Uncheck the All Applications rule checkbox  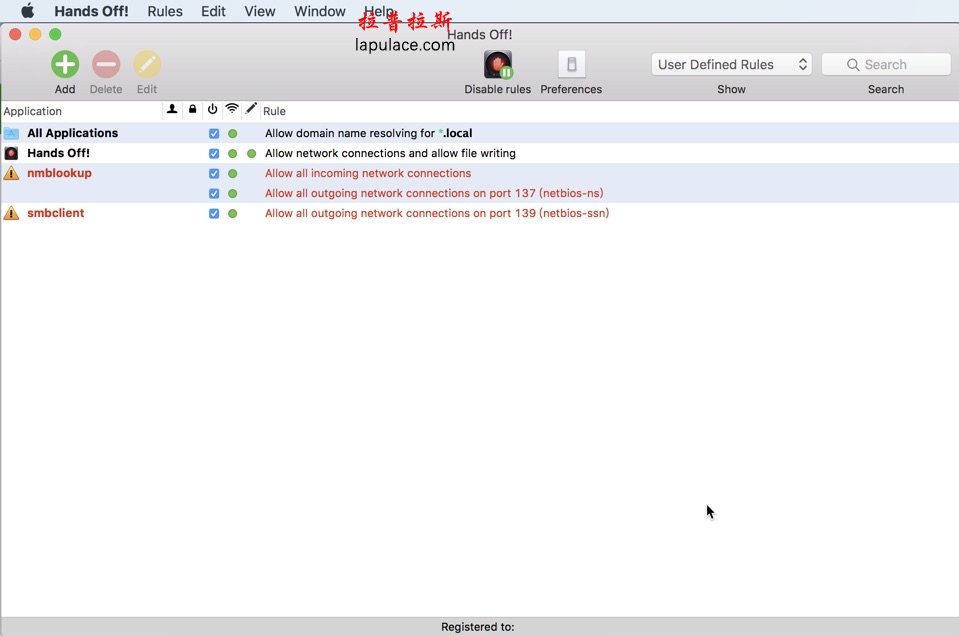click(213, 132)
